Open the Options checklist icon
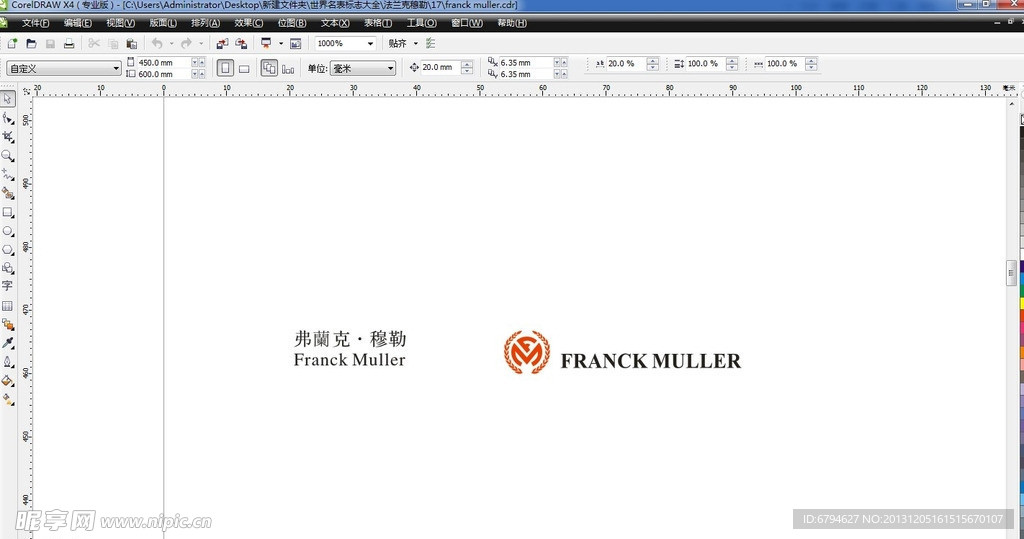The image size is (1024, 539). point(430,44)
